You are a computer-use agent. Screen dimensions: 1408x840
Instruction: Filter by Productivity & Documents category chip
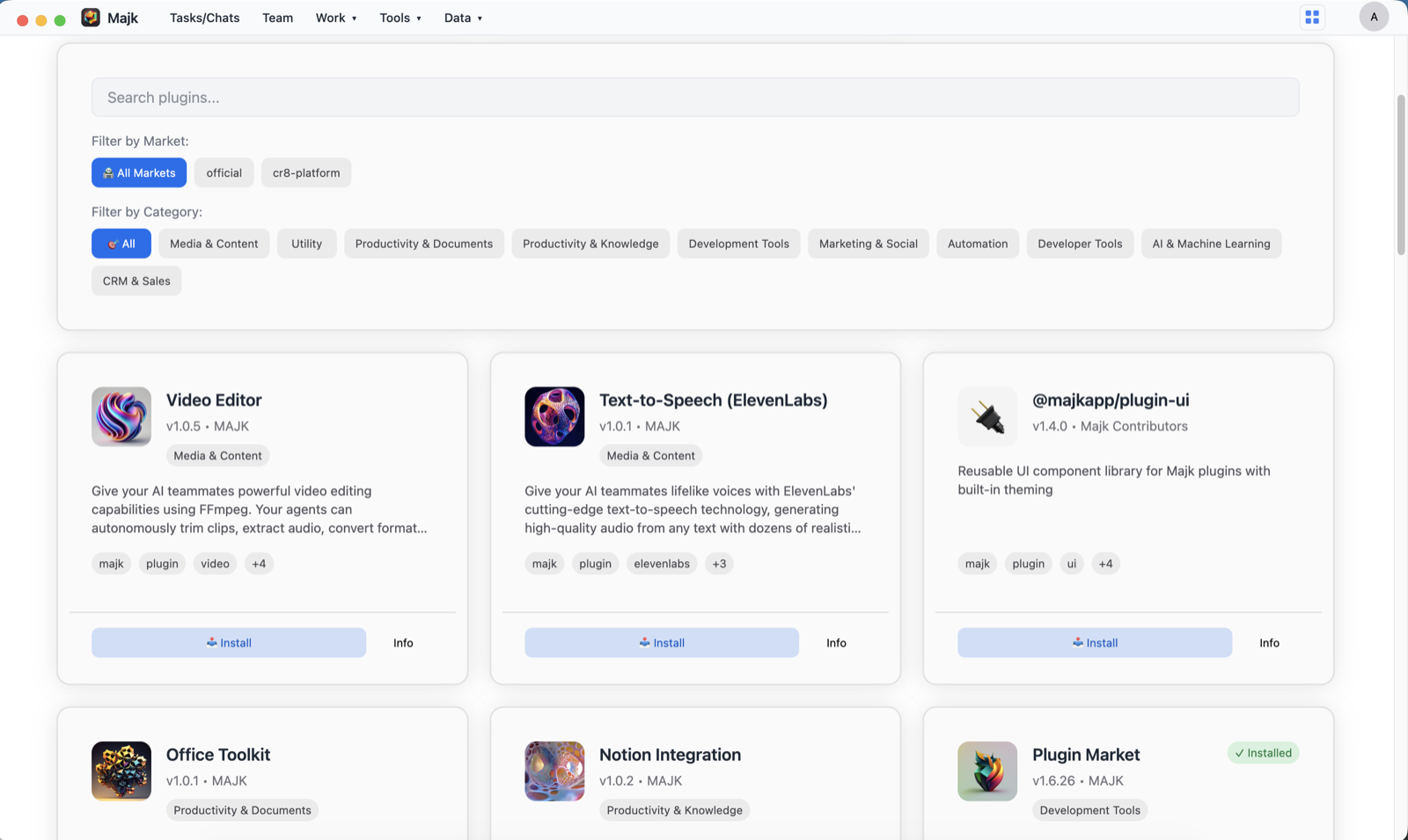click(424, 244)
